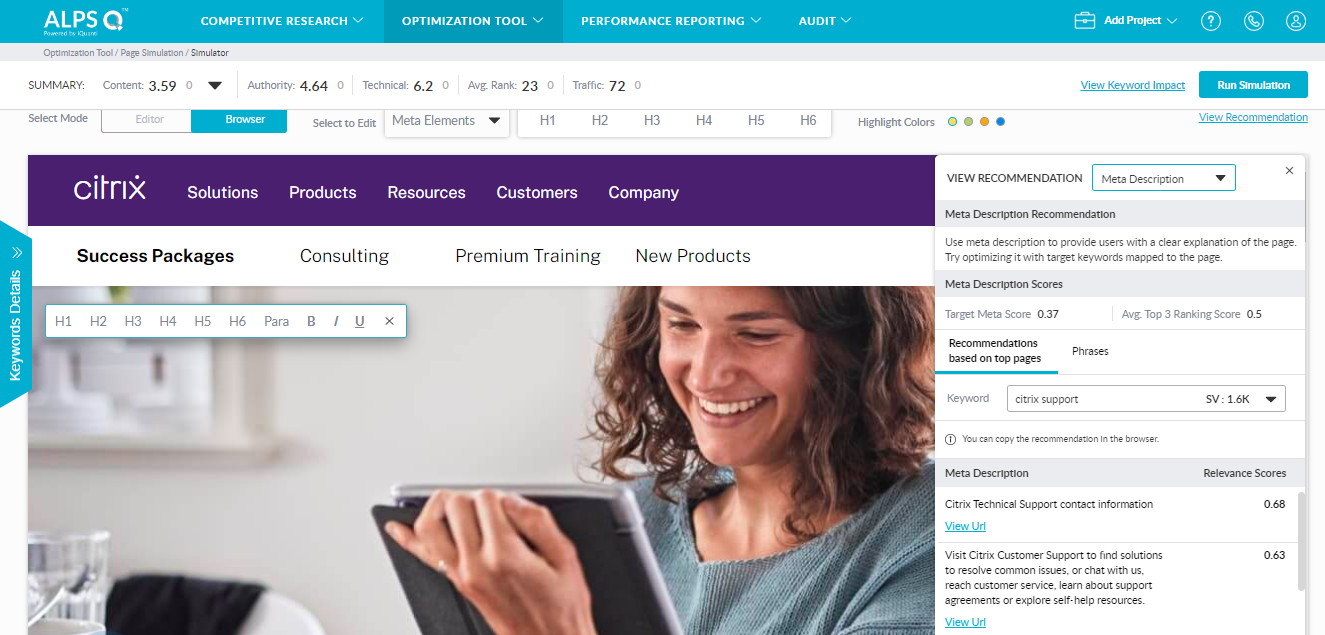
Task: Select H1 in the floating format toolbar
Action: 64,321
